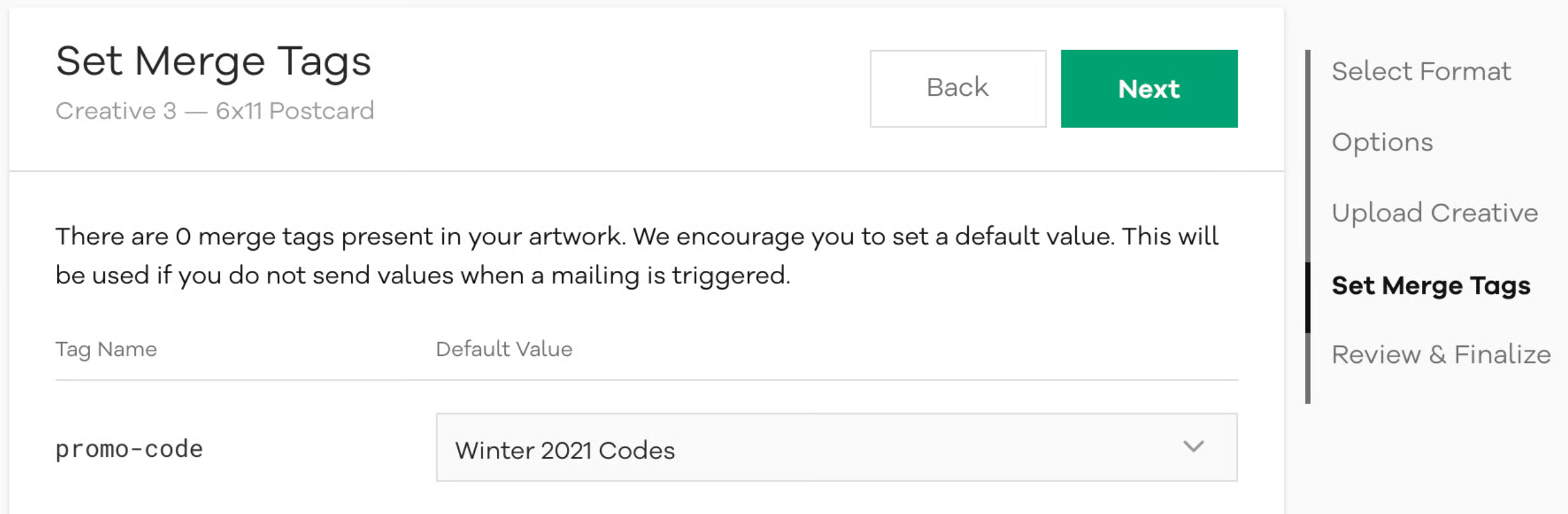Click the Creative 3 — 6x11 Postcard subtitle

point(215,111)
